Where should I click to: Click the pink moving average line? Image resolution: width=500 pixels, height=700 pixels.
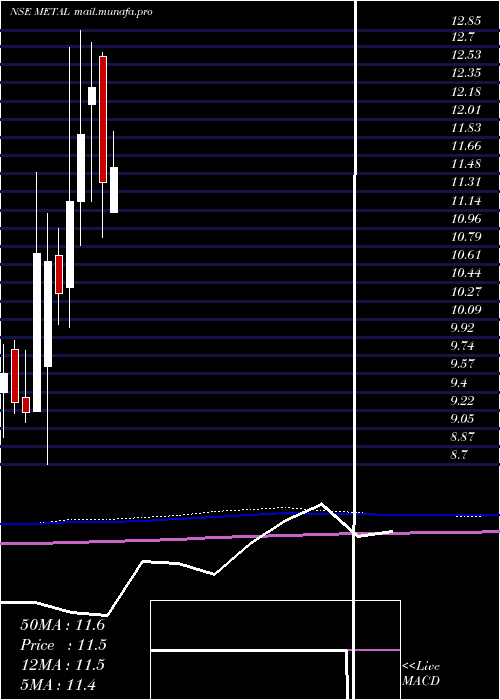[x=250, y=538]
